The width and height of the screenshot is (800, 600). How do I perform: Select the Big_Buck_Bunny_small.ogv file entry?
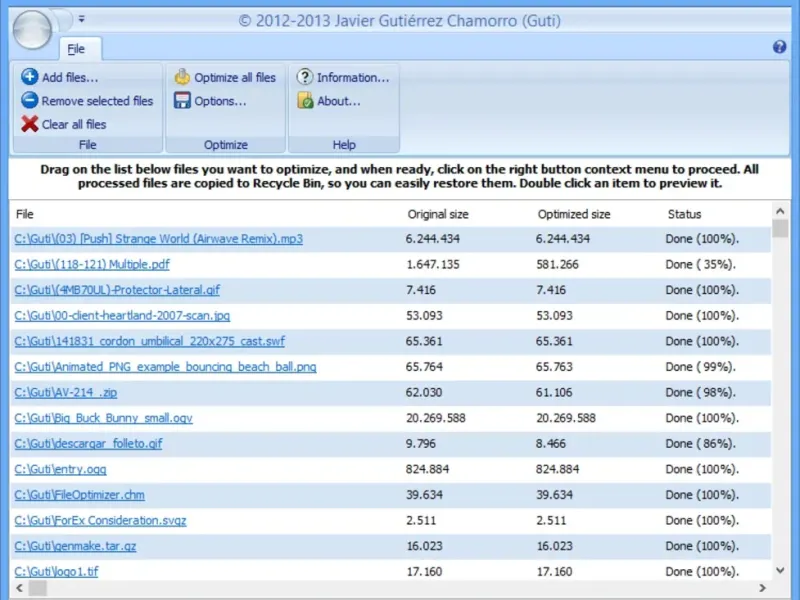pos(103,418)
